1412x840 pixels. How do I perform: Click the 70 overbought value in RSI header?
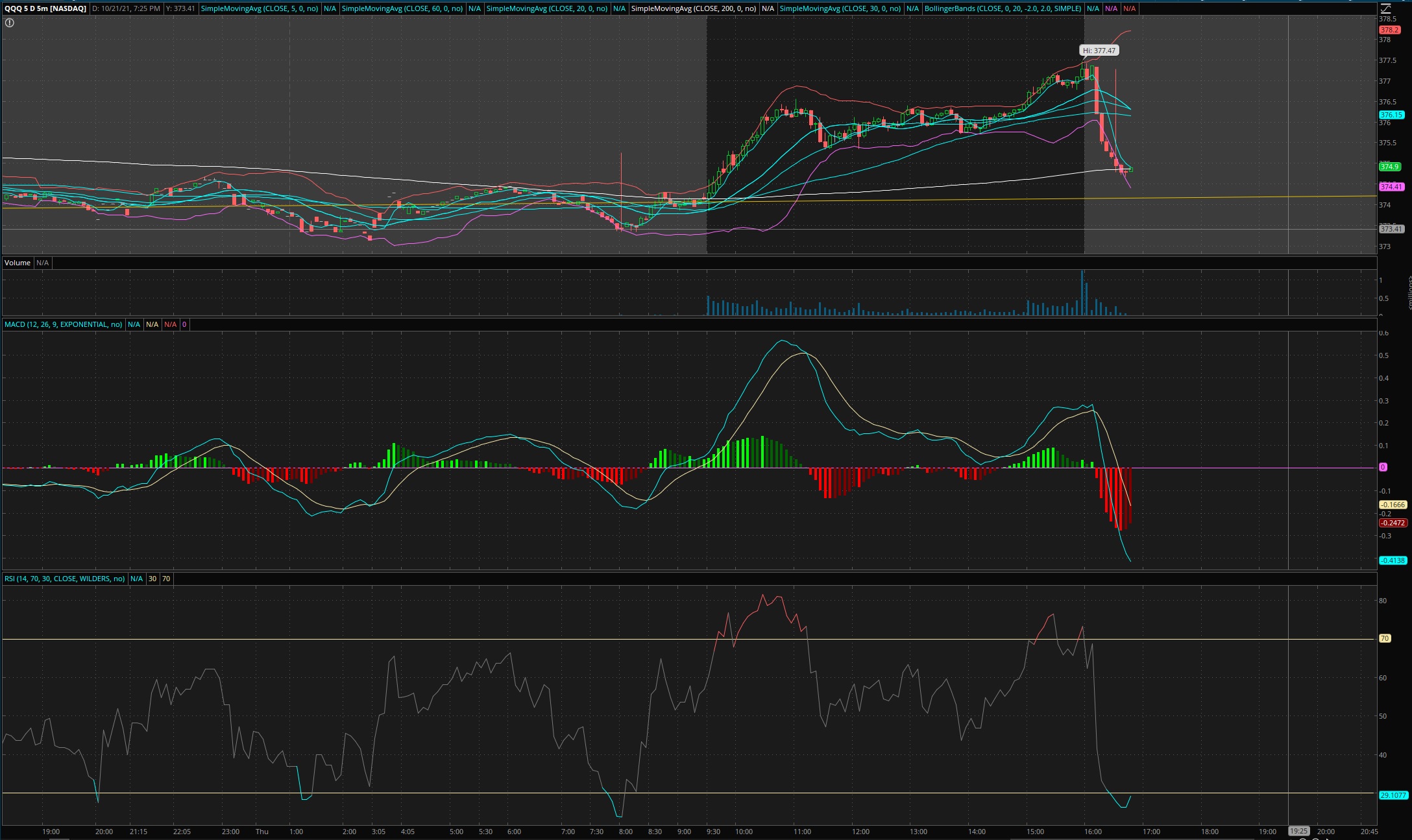coord(166,579)
